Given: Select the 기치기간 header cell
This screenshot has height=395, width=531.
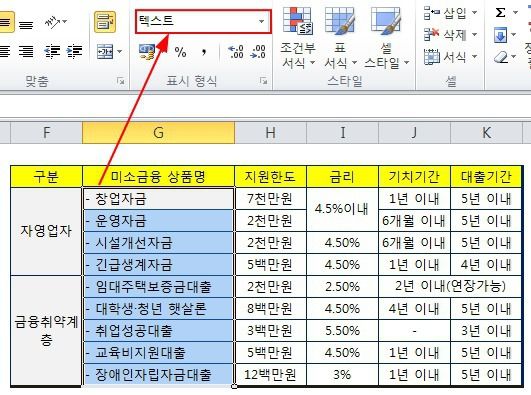Looking at the screenshot, I should (414, 177).
